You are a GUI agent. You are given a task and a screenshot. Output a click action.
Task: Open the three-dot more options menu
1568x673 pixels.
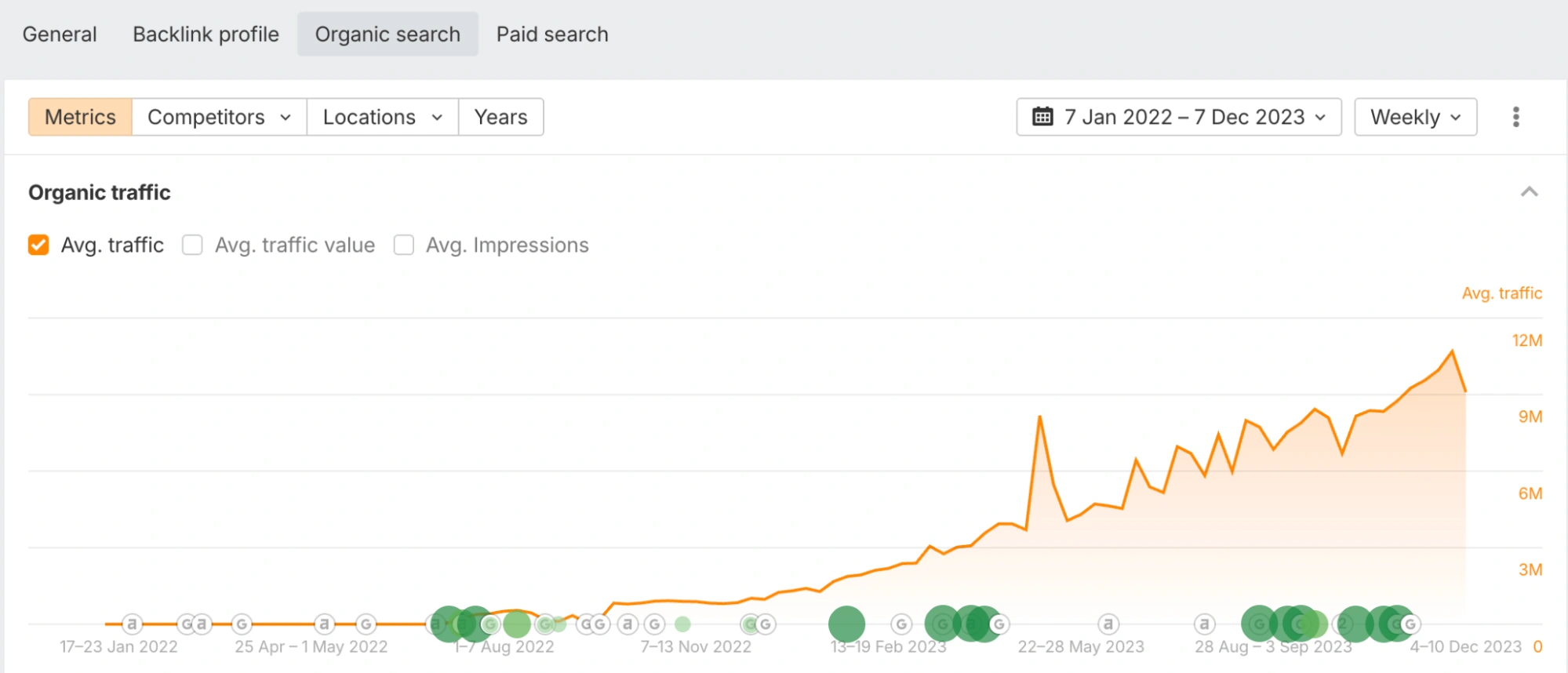1515,117
